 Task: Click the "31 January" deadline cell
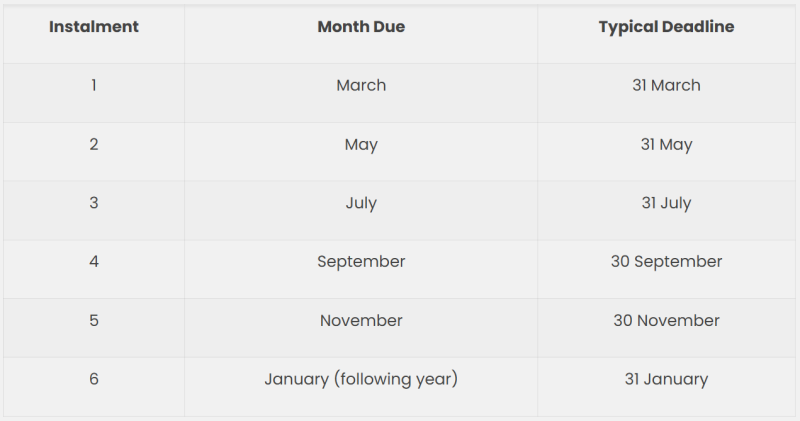coord(666,379)
